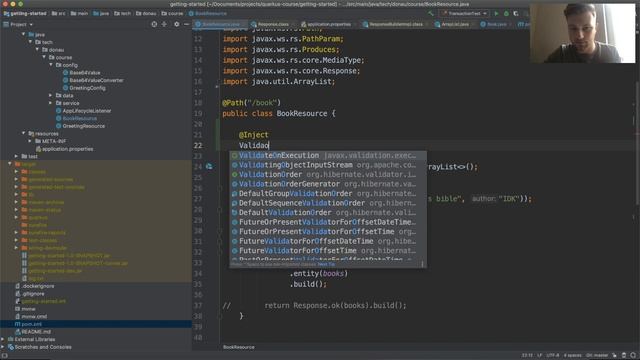
Task: Open Project panel settings gear
Action: tap(176, 24)
